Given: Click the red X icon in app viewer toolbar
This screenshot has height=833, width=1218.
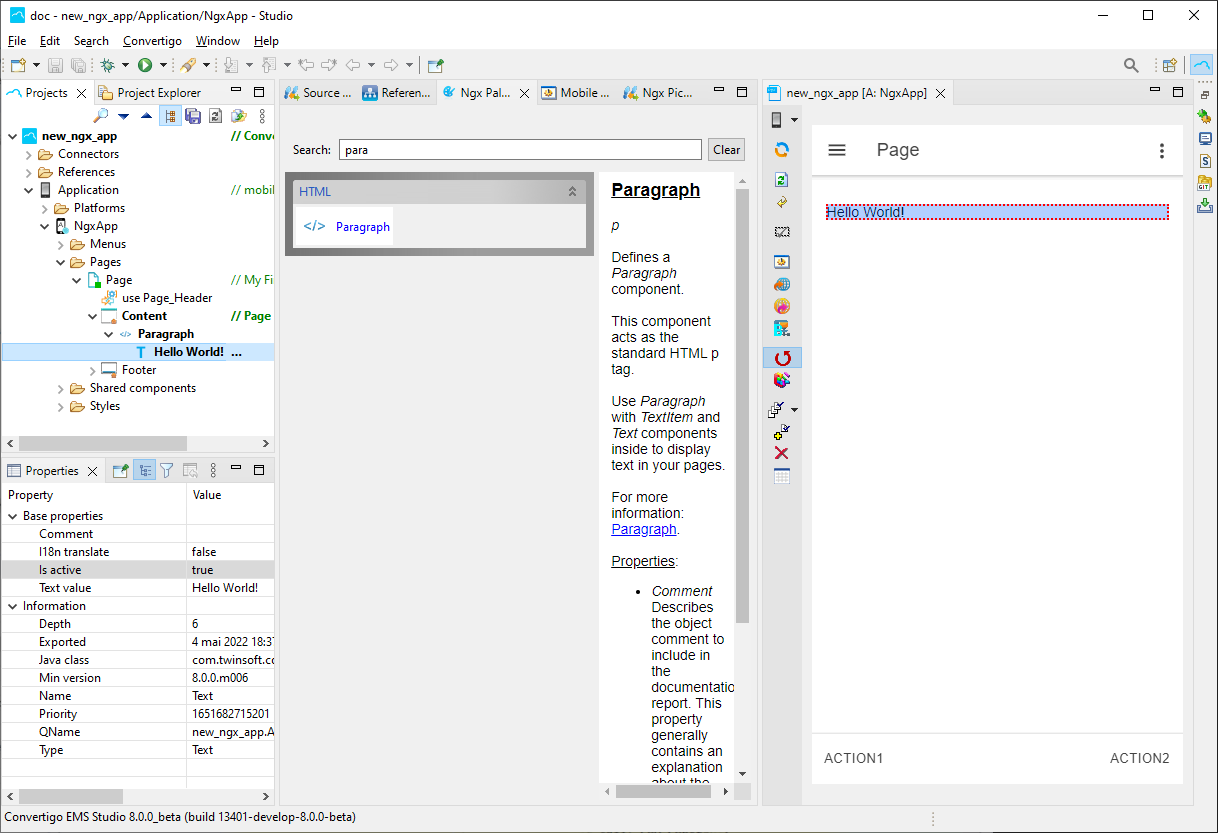Looking at the screenshot, I should pyautogui.click(x=782, y=454).
